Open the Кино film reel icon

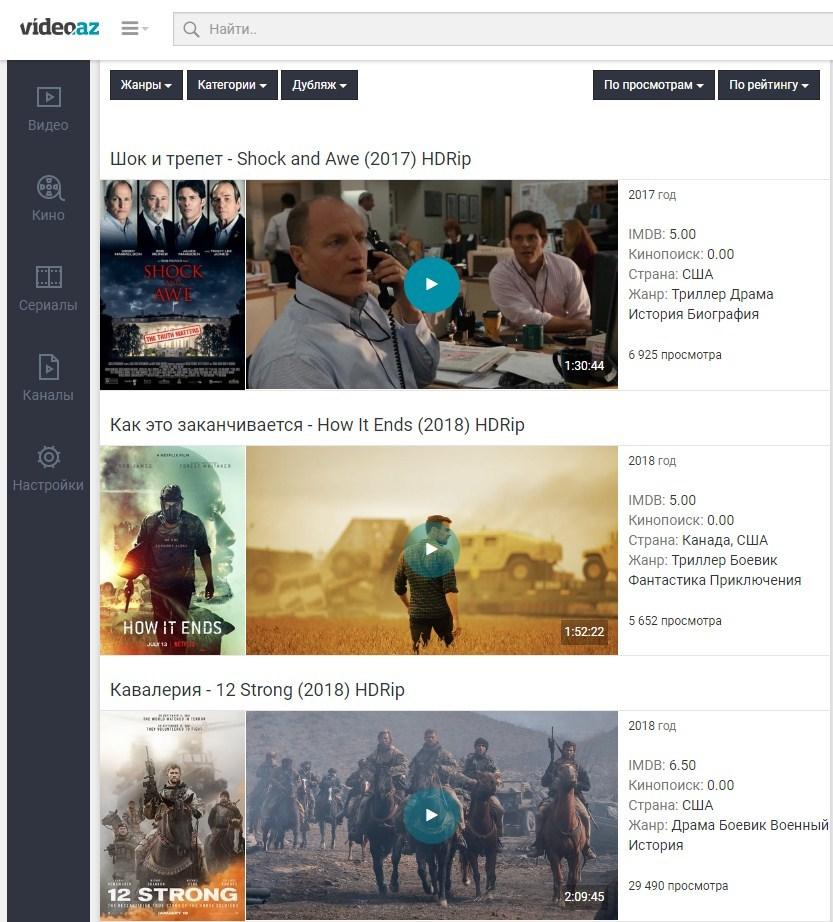pyautogui.click(x=49, y=188)
